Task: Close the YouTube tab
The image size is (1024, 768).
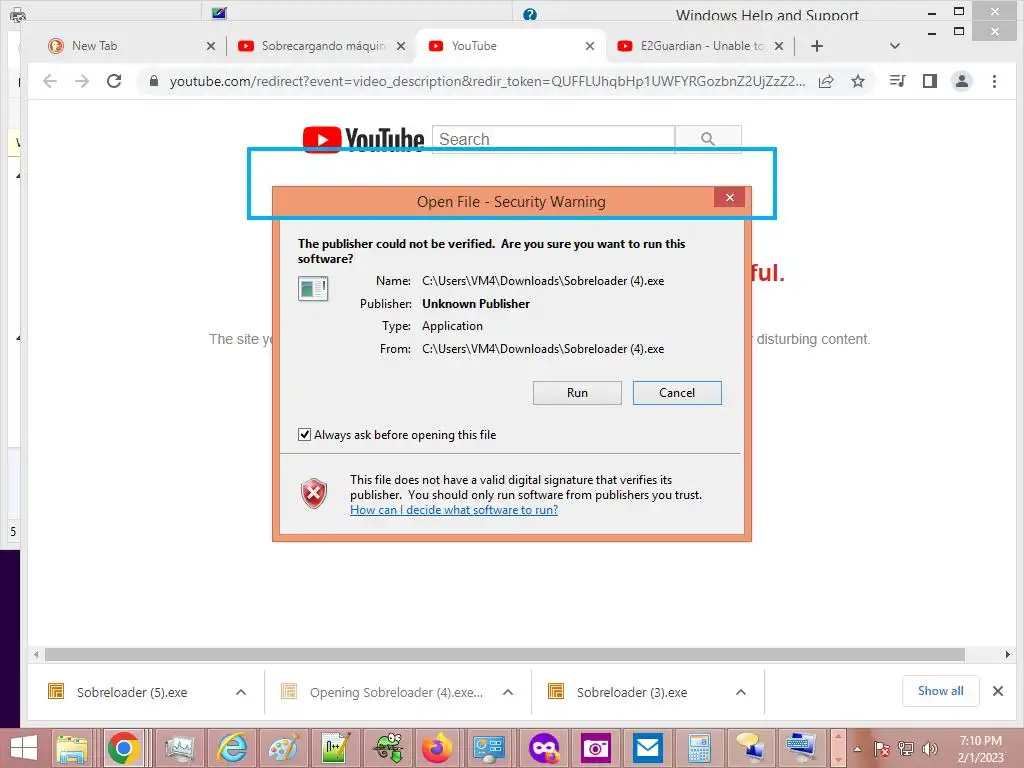Action: point(590,46)
